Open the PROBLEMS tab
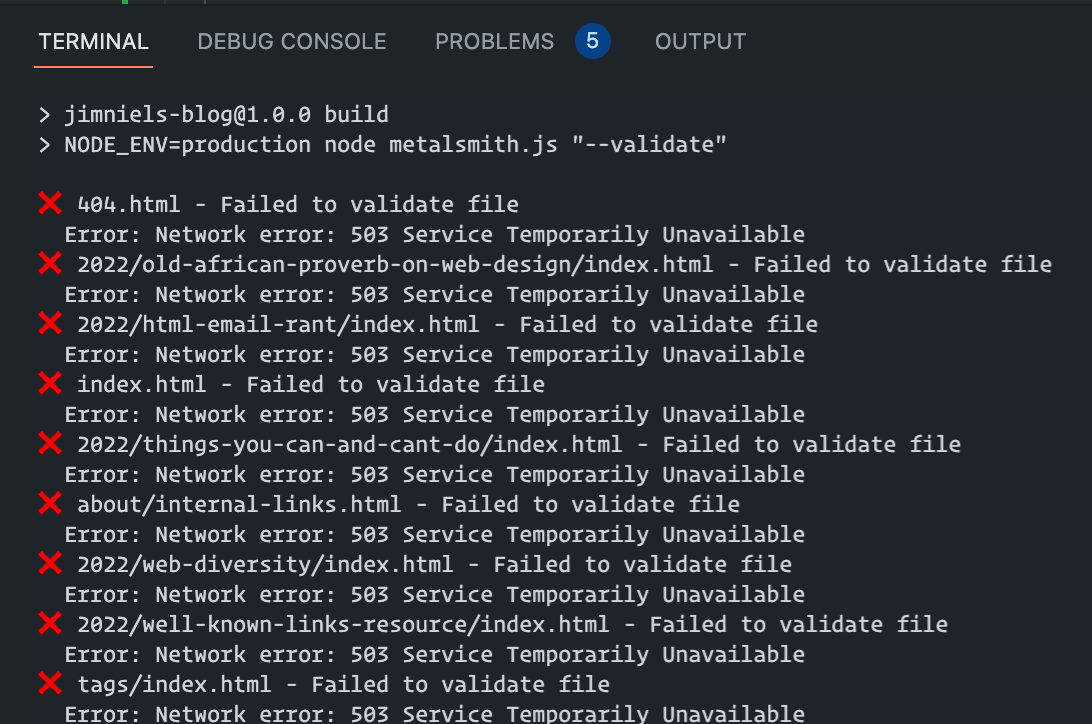 click(494, 41)
